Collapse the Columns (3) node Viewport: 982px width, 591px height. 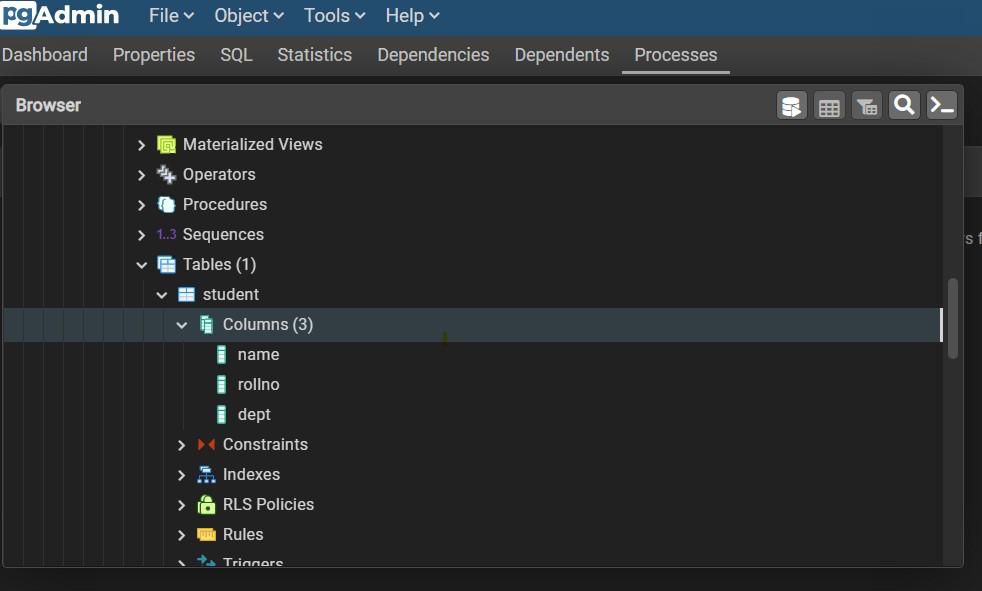tap(181, 324)
